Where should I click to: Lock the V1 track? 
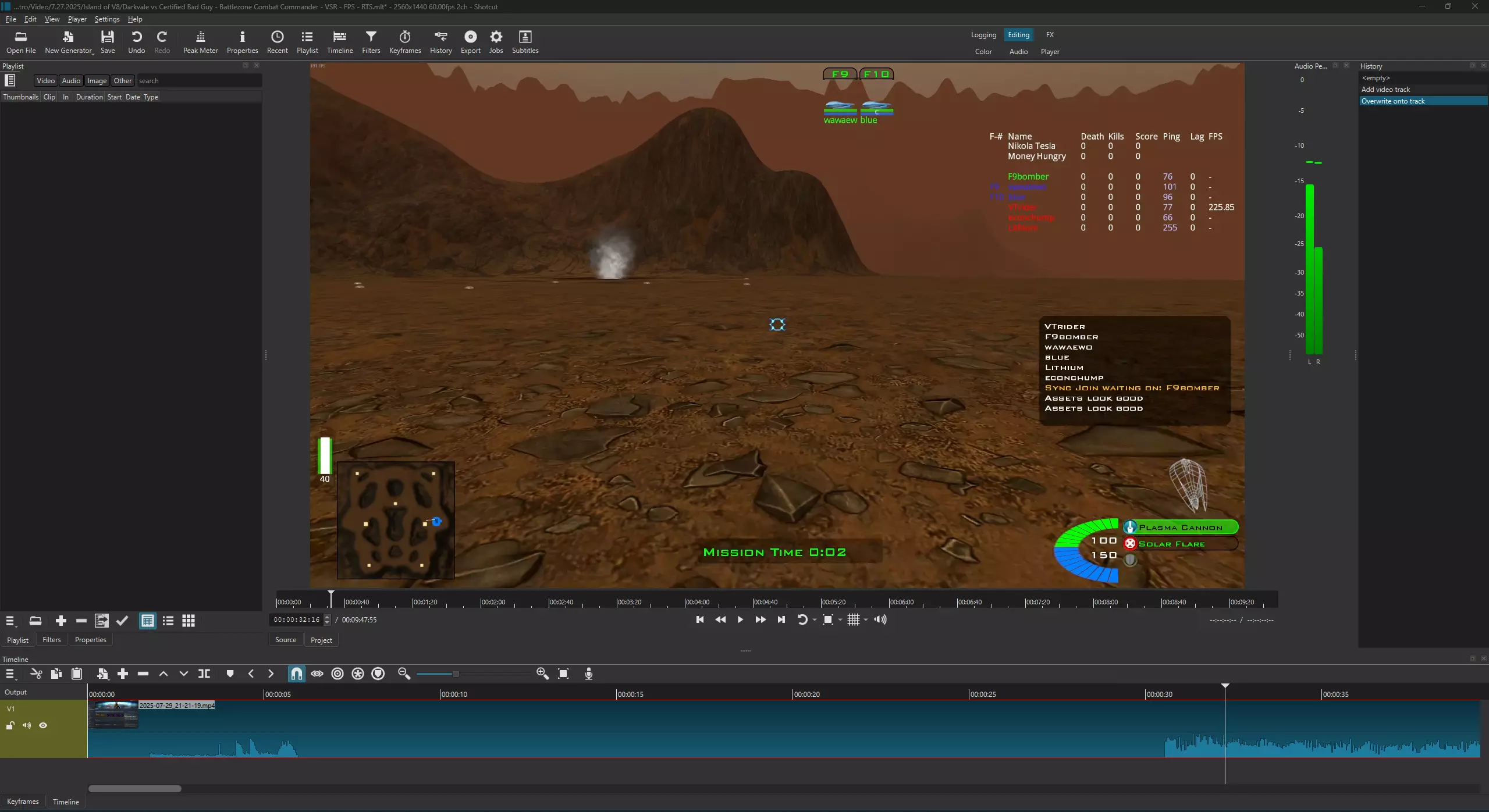[x=10, y=725]
